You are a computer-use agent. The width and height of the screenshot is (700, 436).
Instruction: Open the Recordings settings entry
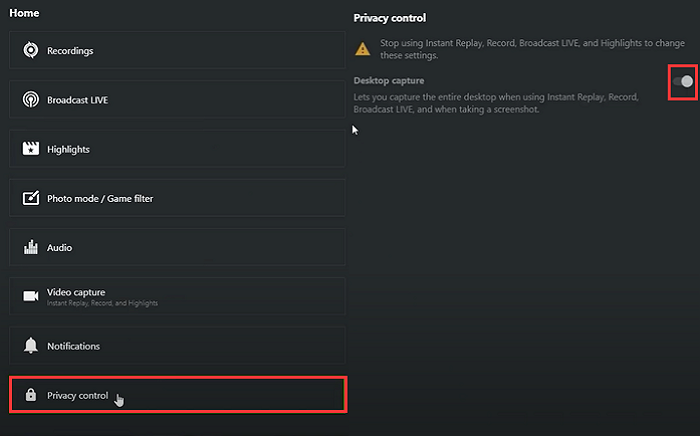click(177, 51)
